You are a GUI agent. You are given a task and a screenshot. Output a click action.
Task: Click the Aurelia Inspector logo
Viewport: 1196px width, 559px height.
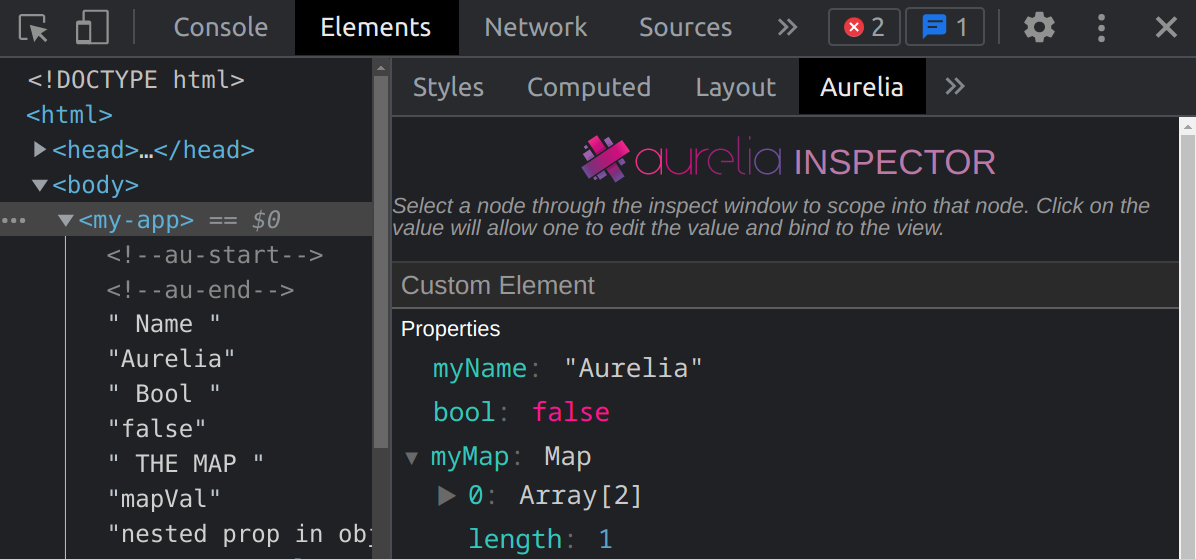788,159
